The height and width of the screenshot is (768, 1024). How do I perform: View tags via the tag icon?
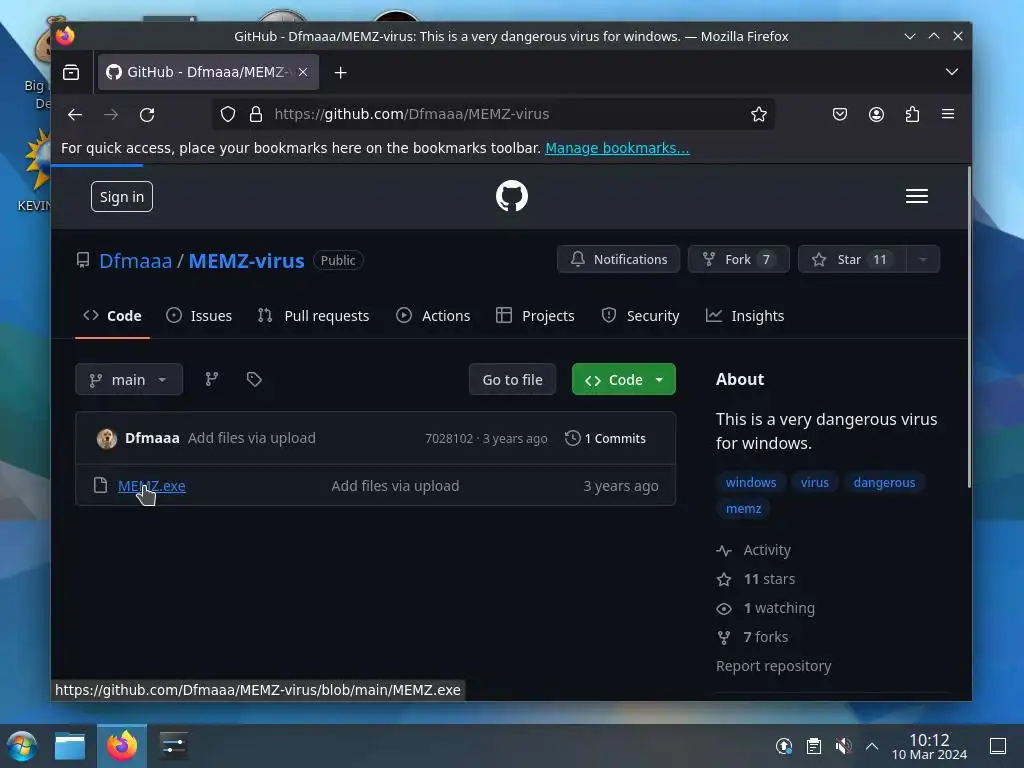(x=254, y=379)
